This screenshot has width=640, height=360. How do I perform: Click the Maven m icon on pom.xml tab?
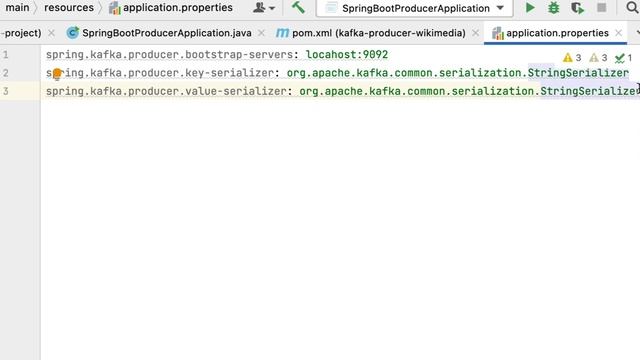[282, 33]
